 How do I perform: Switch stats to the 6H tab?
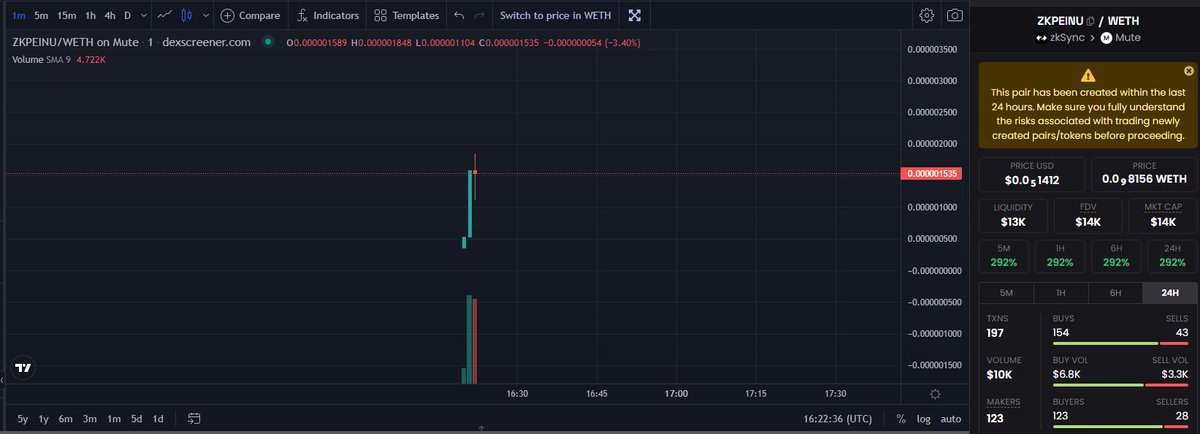[1115, 293]
